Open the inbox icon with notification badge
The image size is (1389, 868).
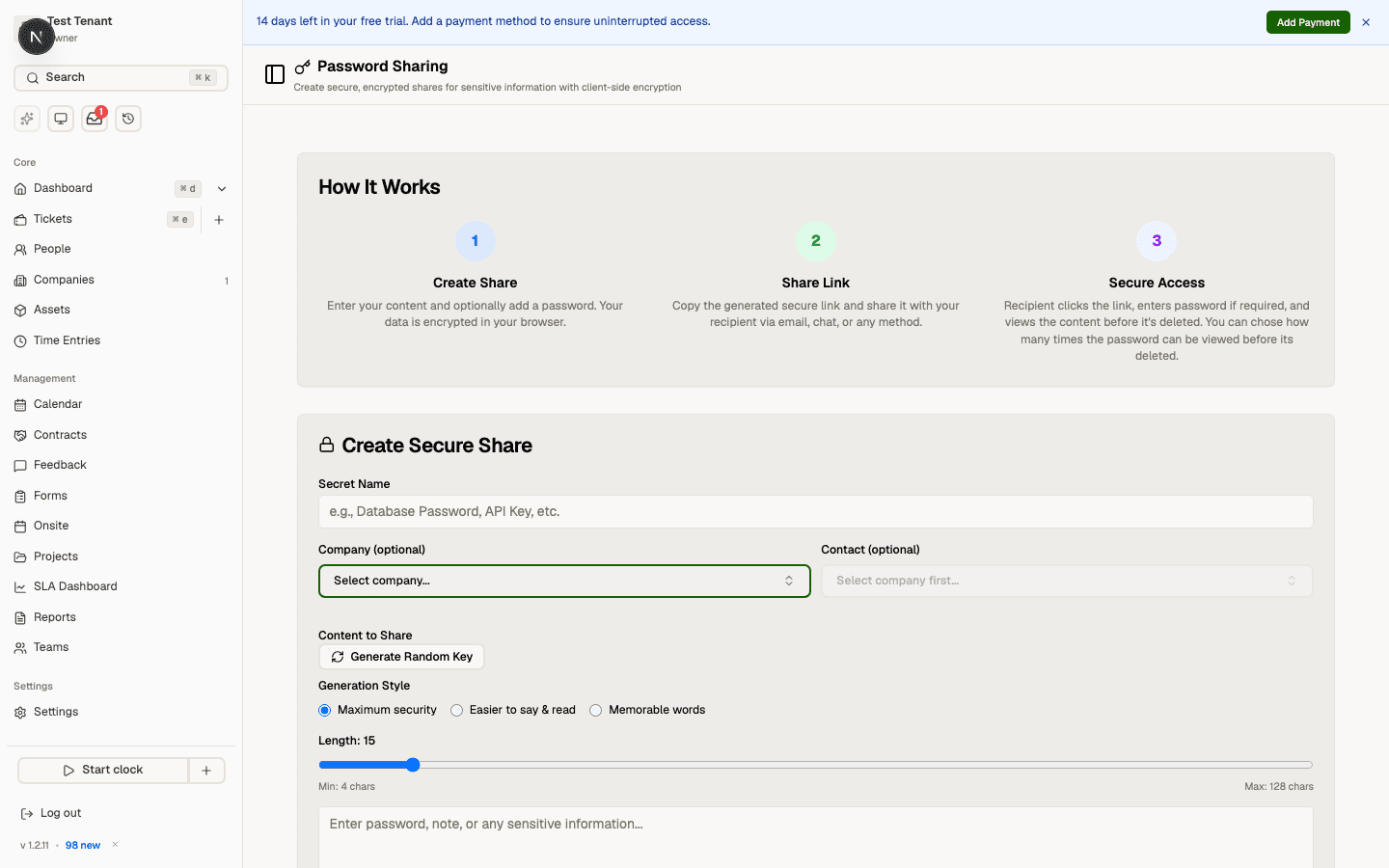pos(94,119)
